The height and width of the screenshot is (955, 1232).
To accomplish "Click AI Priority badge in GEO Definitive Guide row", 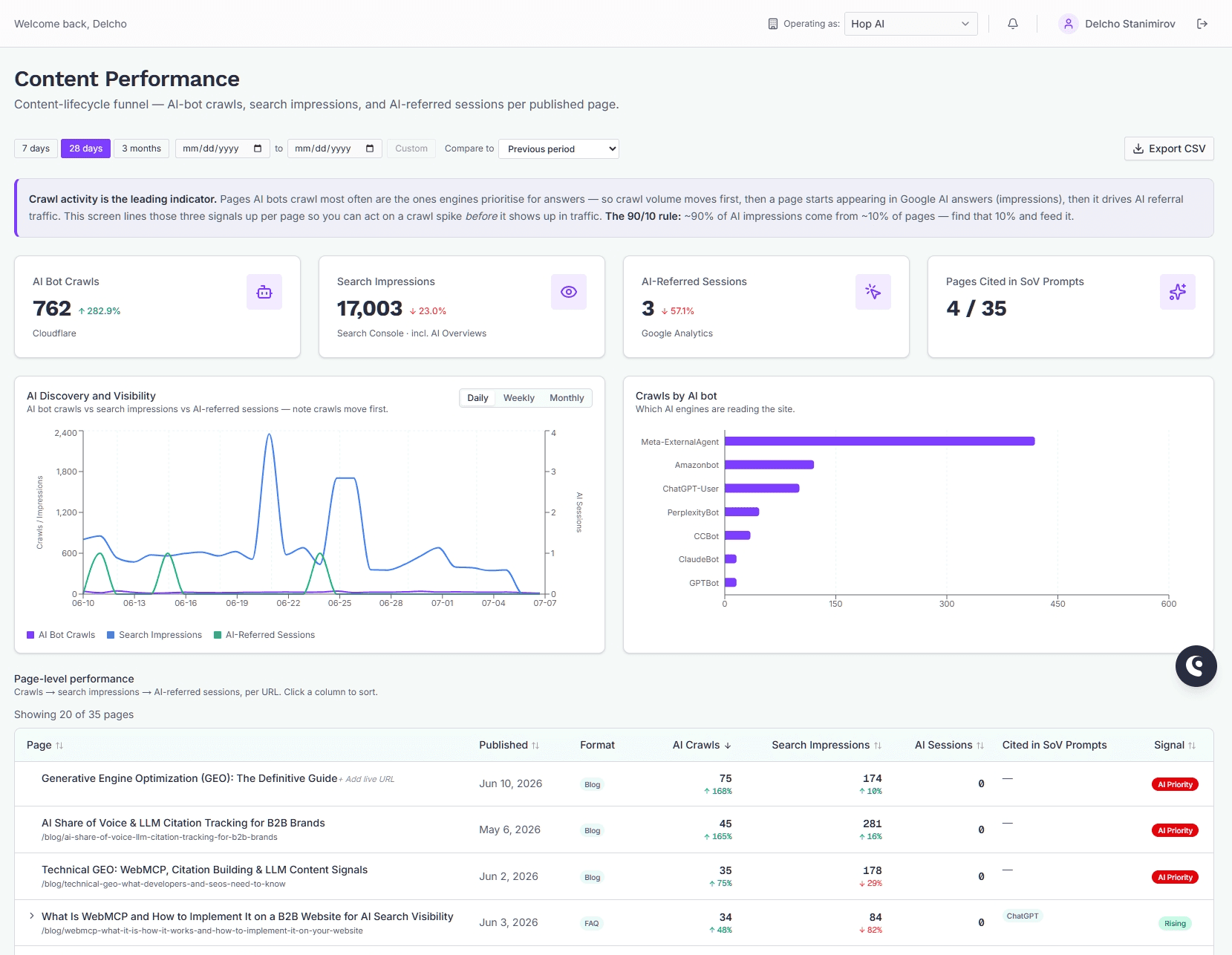I will point(1175,784).
